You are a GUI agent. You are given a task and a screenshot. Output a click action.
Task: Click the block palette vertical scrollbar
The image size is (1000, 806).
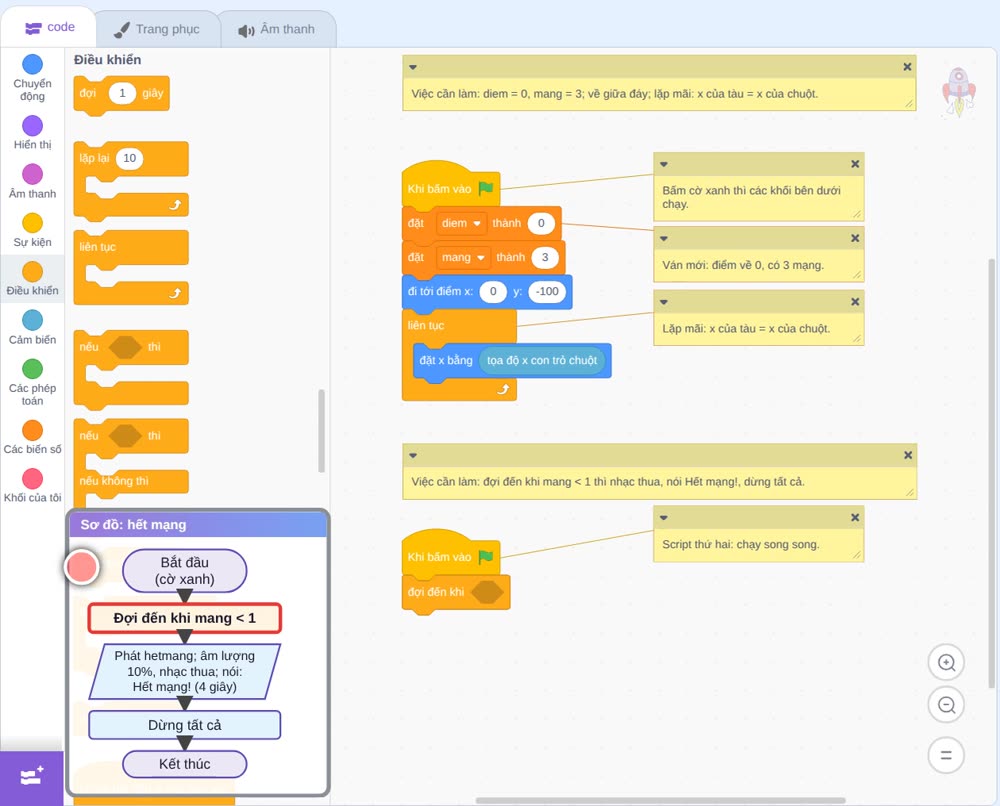321,430
